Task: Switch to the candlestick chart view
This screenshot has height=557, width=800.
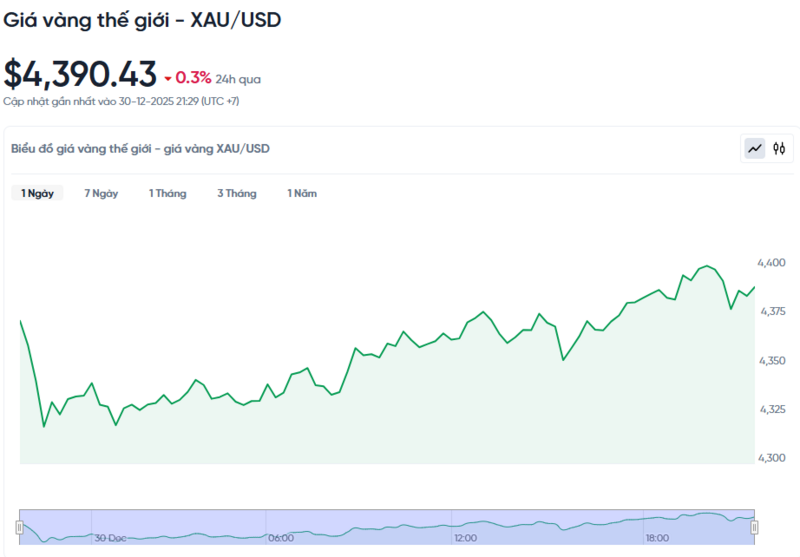Action: pos(779,149)
